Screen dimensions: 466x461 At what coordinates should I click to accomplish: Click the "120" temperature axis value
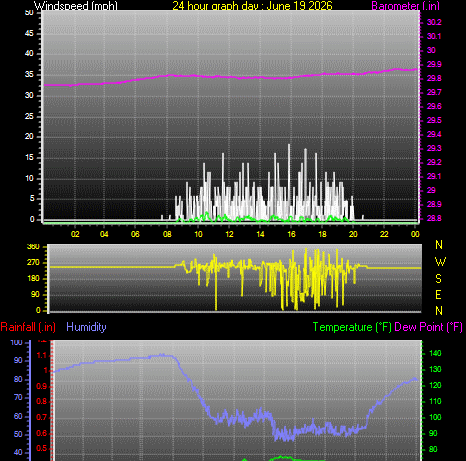[435, 385]
